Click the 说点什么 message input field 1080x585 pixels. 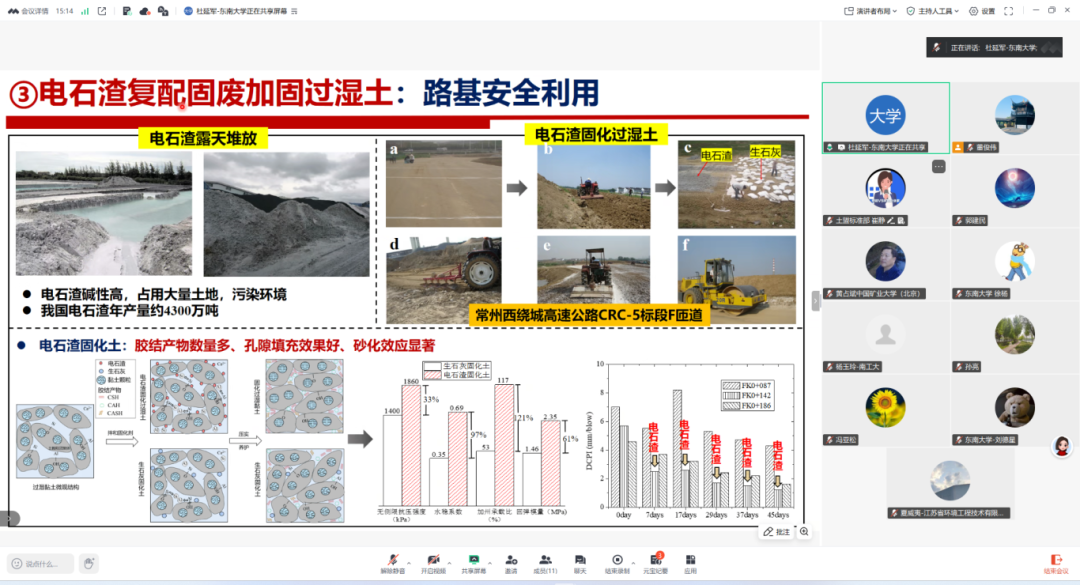click(x=41, y=564)
